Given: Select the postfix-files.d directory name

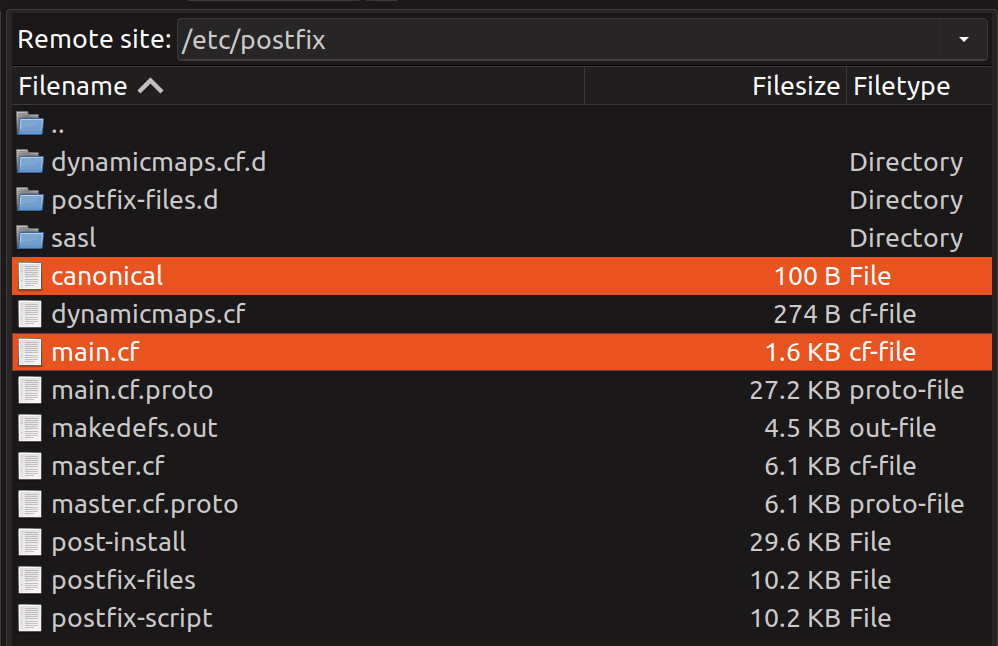Looking at the screenshot, I should [x=135, y=200].
